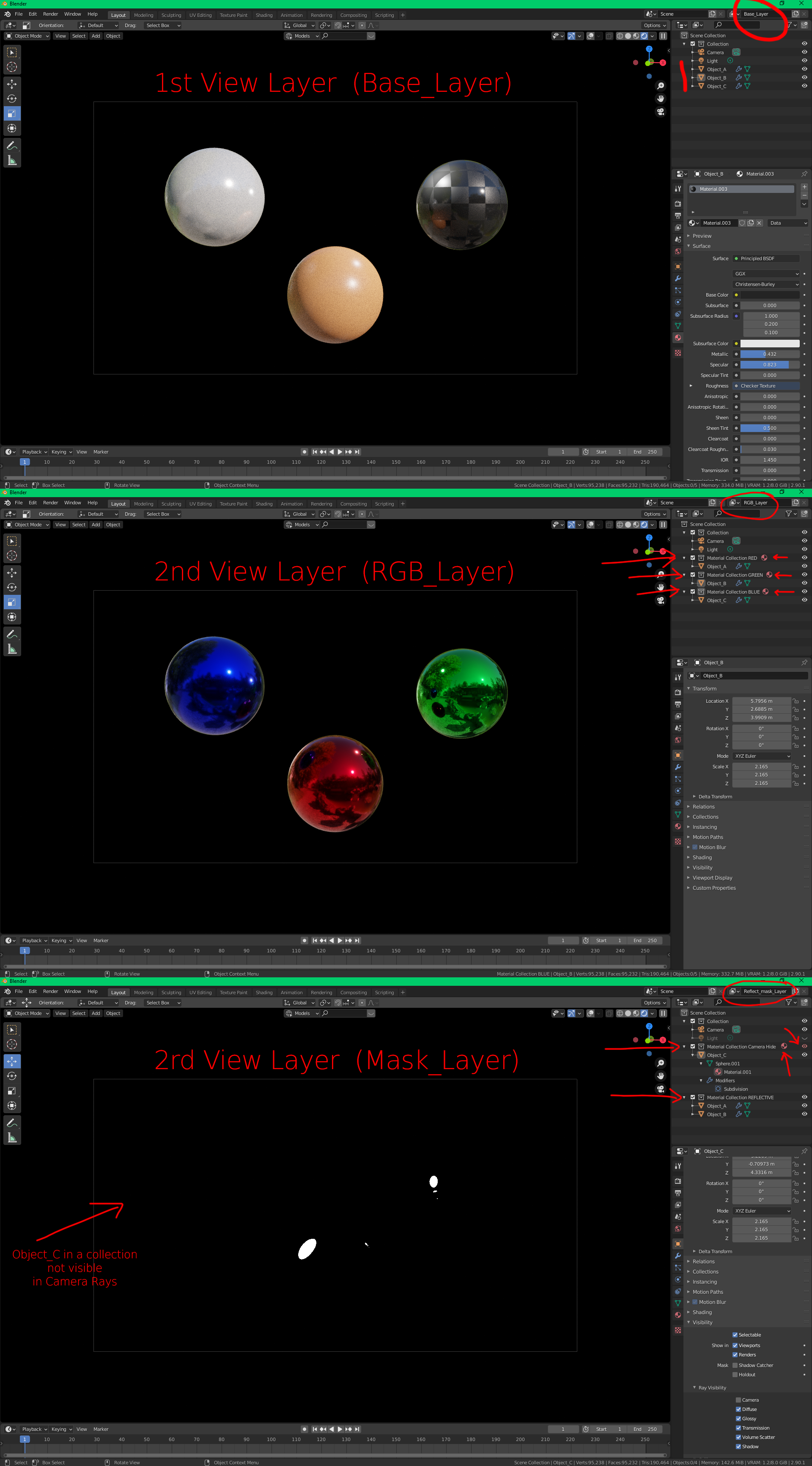
Task: Open Texture properties tab in Base_Layer window
Action: [x=678, y=353]
